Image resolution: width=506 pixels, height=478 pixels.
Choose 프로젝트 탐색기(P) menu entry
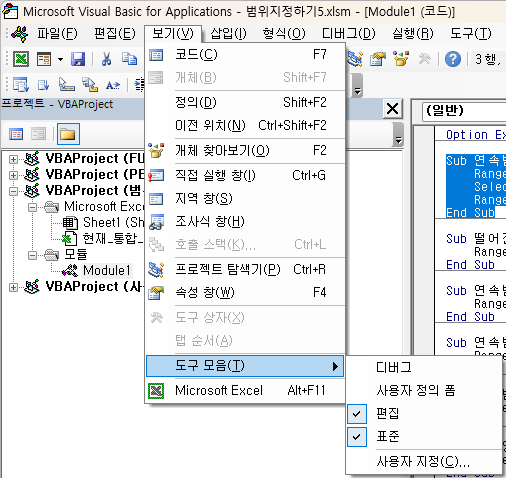tap(245, 269)
